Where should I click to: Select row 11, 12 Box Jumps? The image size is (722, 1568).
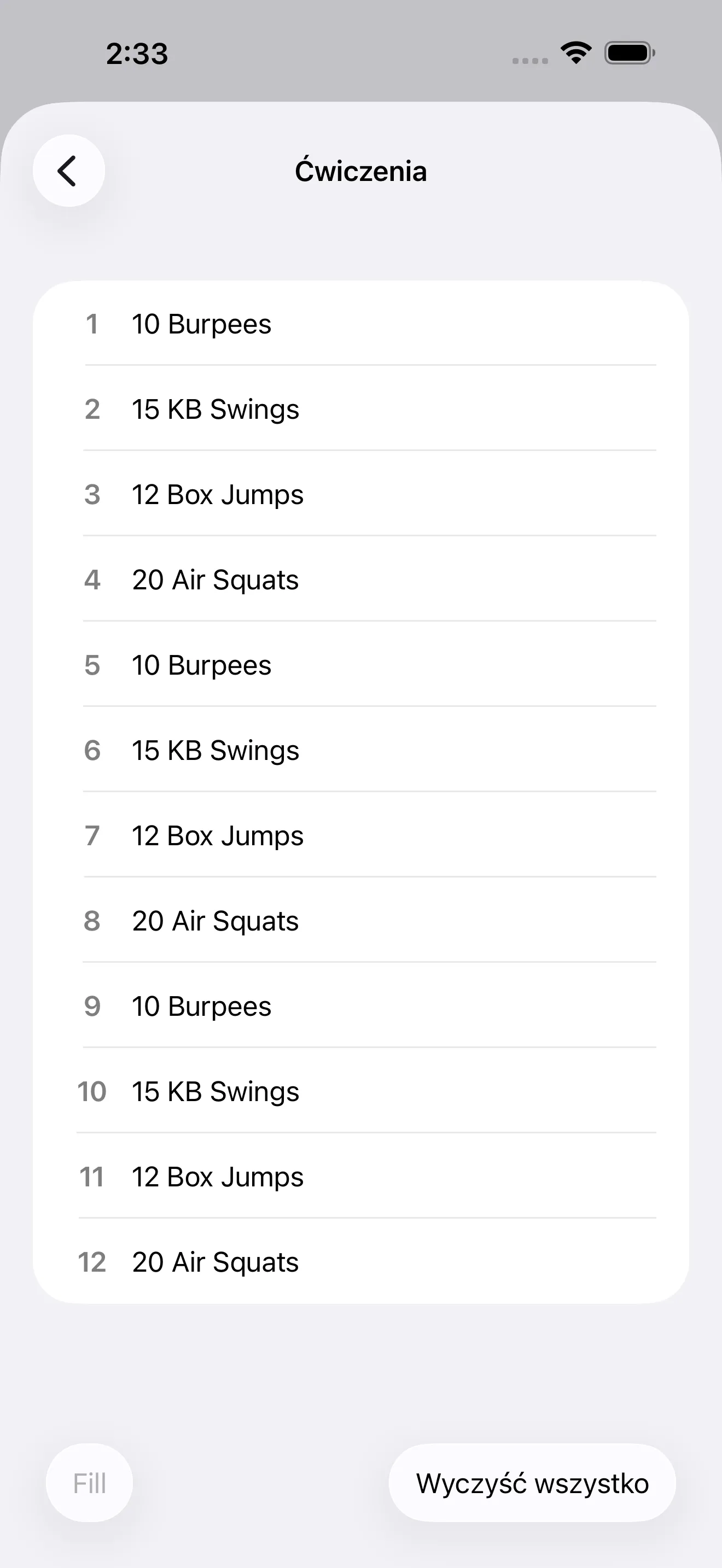[360, 1176]
